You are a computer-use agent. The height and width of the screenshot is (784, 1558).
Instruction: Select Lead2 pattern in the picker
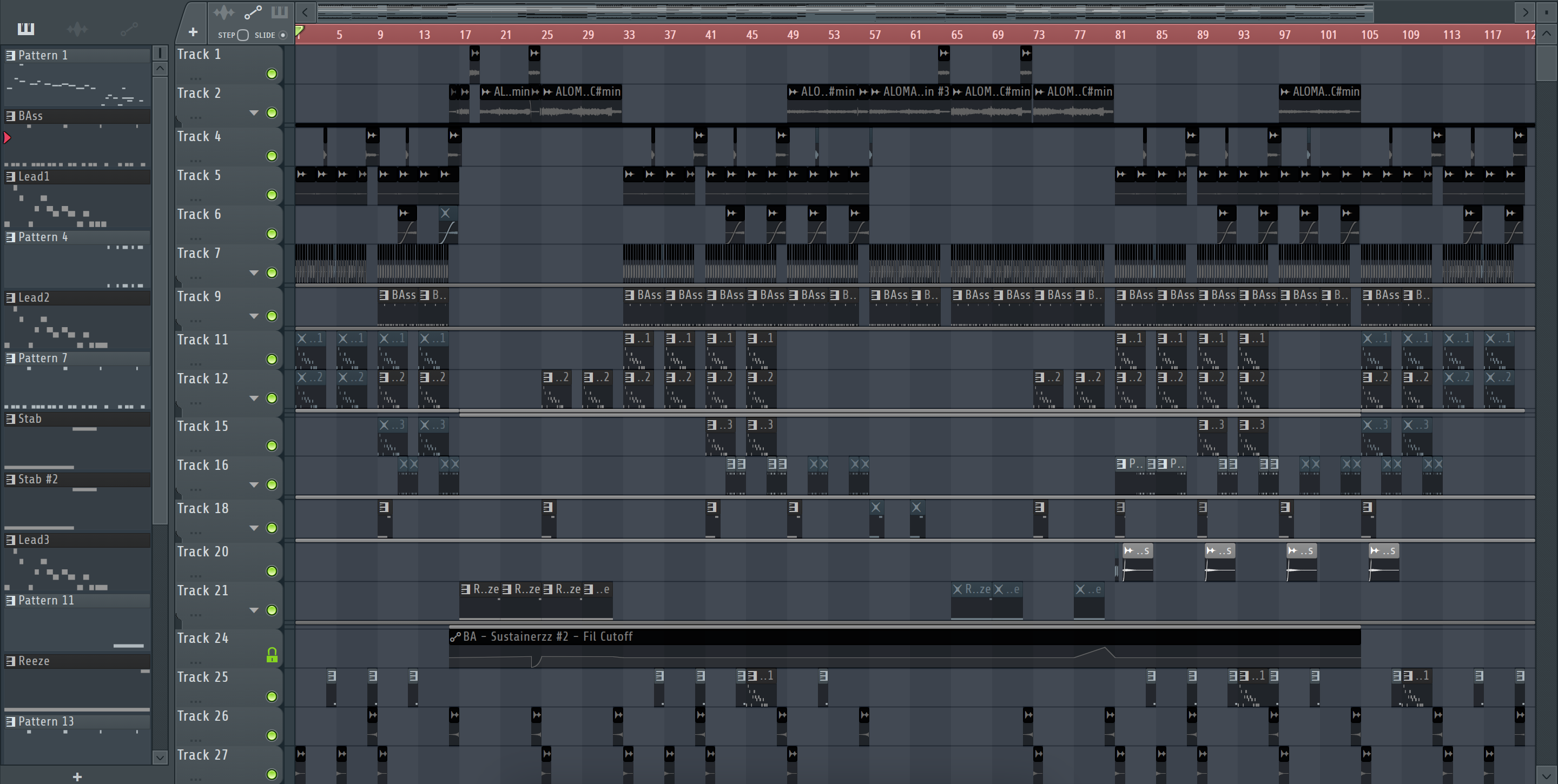click(77, 297)
